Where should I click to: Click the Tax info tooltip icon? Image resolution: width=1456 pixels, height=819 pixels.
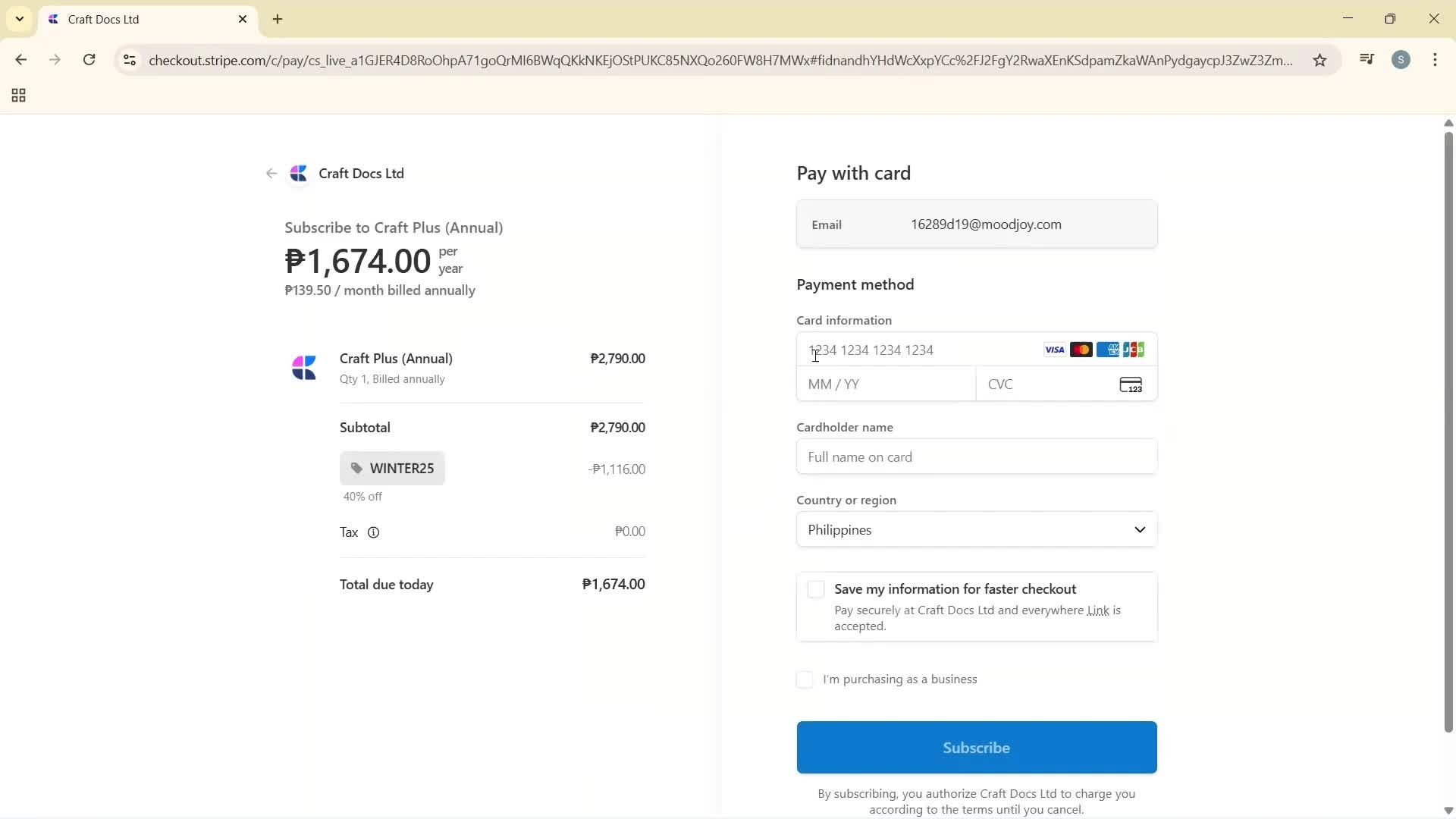coord(373,532)
